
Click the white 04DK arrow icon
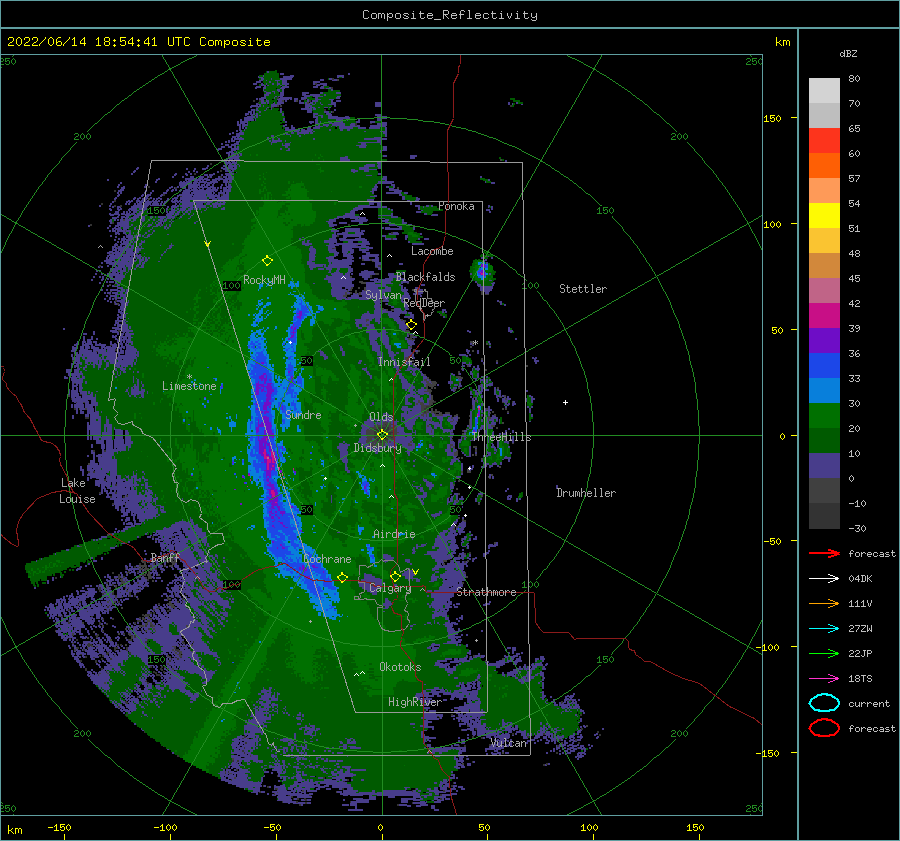pos(824,578)
